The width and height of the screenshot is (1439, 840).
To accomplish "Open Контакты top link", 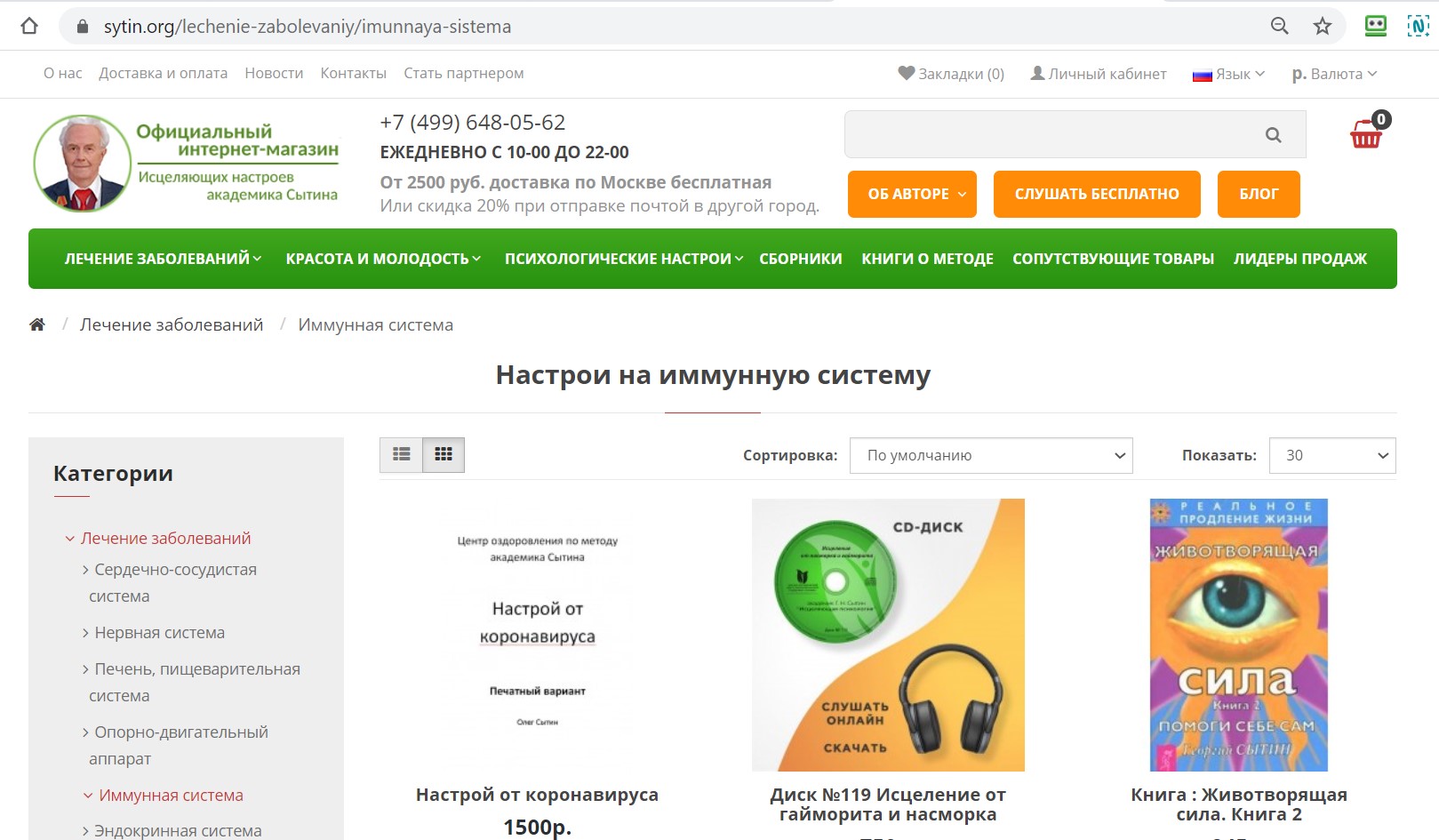I will [x=353, y=73].
